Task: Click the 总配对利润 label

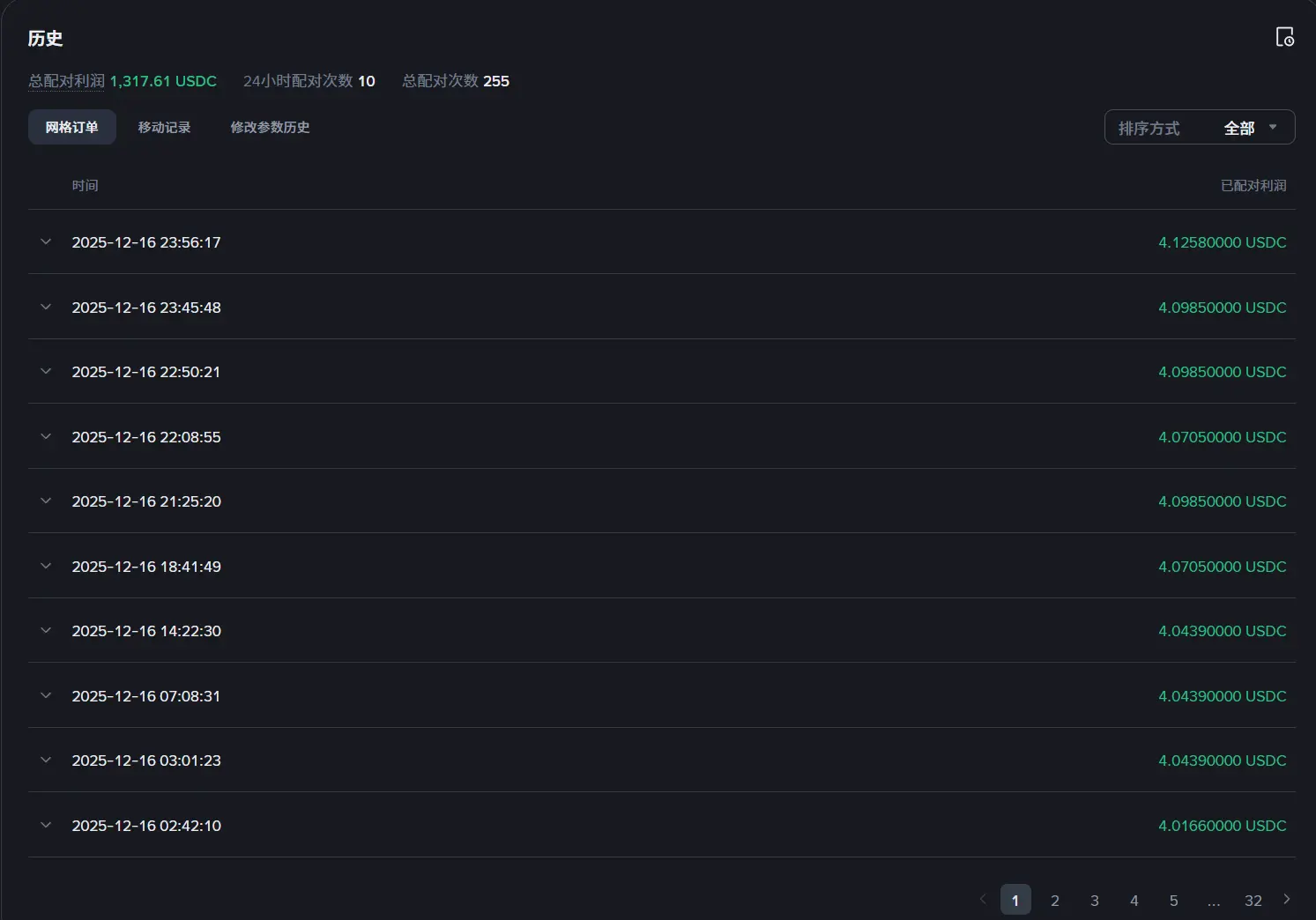Action: (66, 81)
